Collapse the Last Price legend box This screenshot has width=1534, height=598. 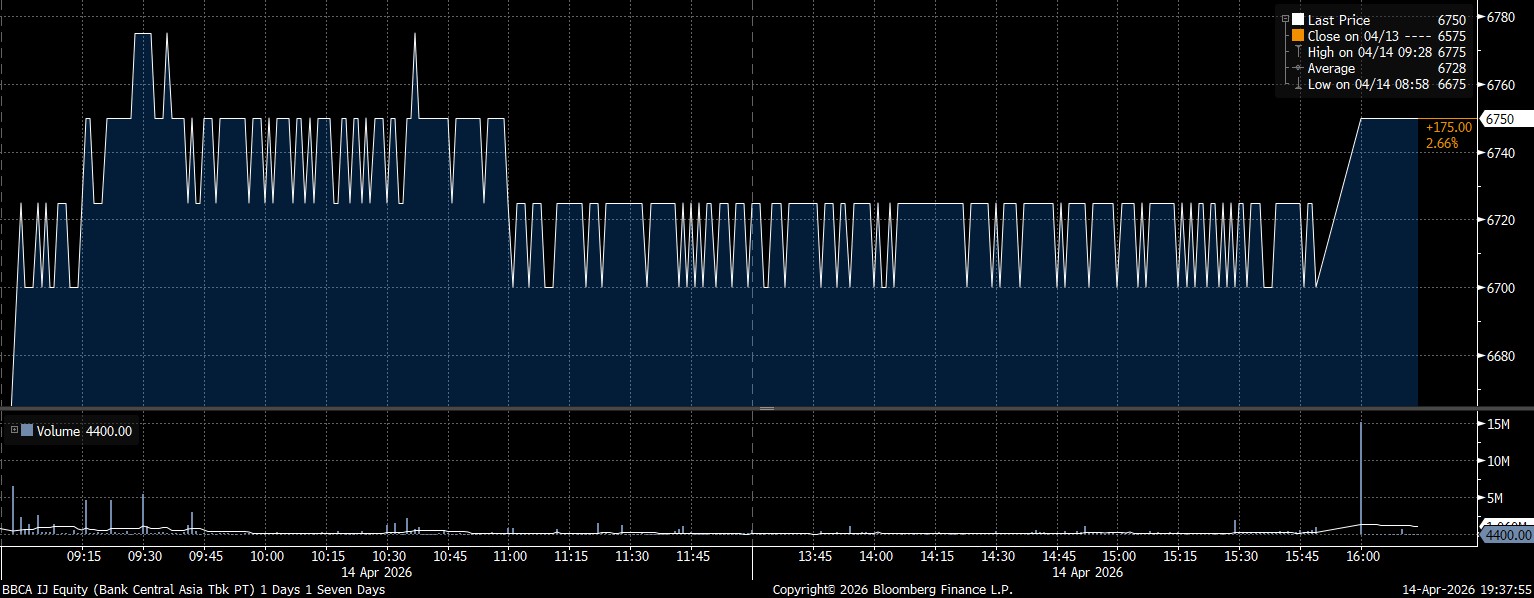point(1285,20)
